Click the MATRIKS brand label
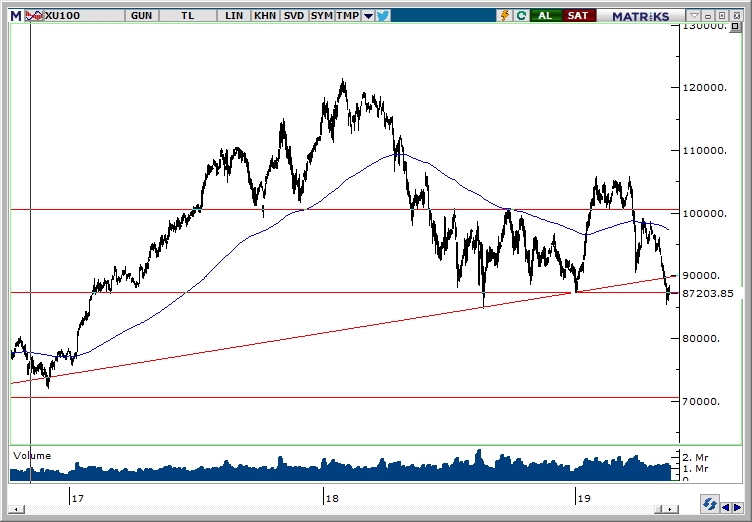 coord(640,16)
